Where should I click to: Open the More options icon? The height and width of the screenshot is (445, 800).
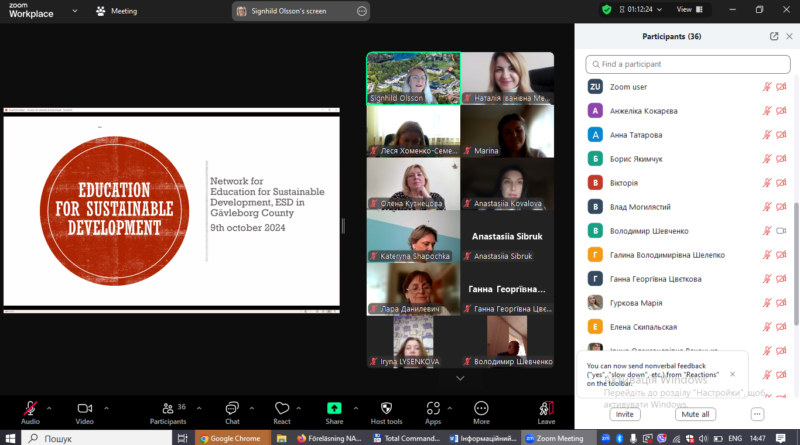pos(481,408)
